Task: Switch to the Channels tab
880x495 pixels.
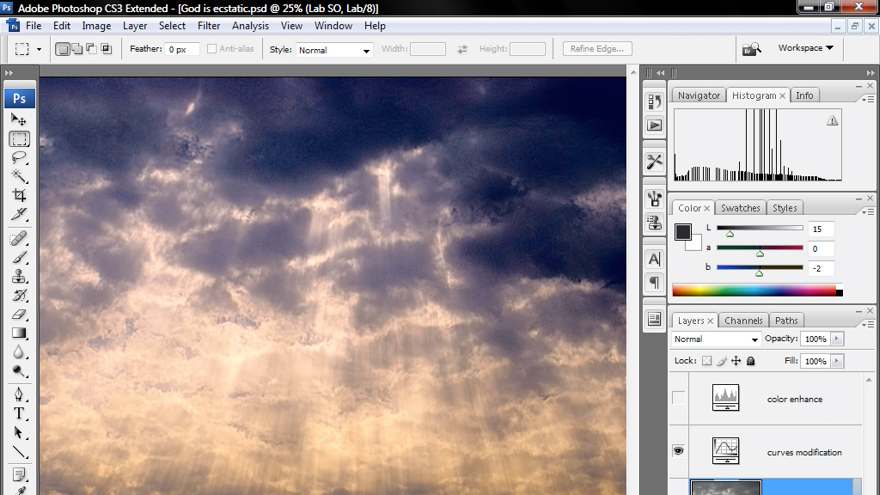Action: (x=743, y=320)
